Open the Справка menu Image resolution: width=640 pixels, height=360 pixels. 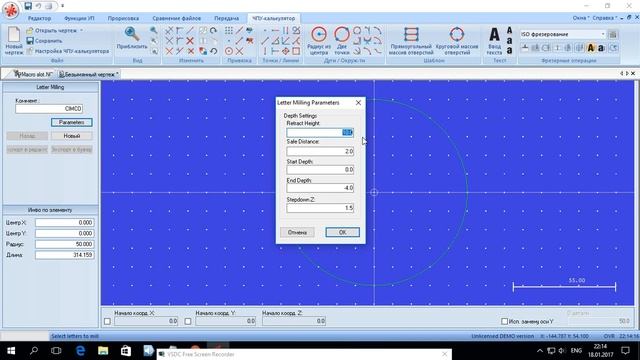coord(604,18)
